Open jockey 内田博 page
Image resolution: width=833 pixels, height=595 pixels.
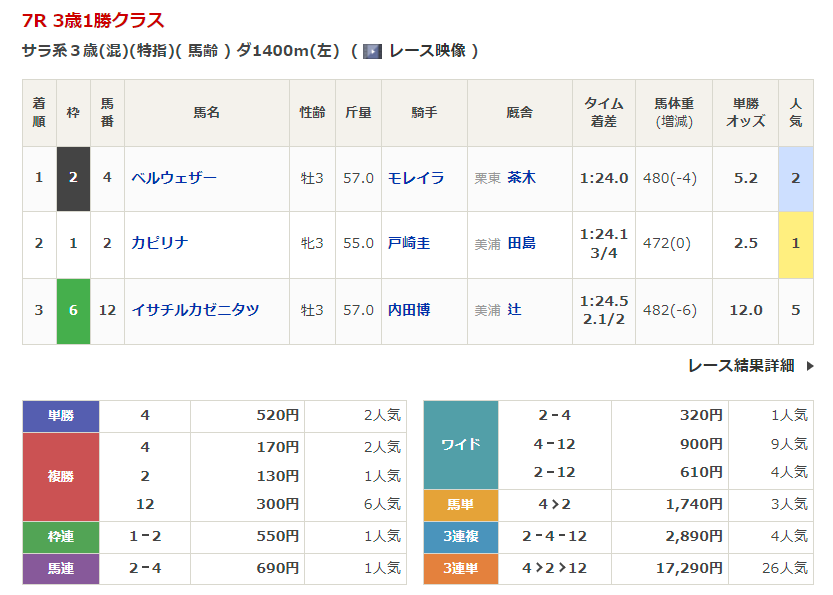click(409, 310)
